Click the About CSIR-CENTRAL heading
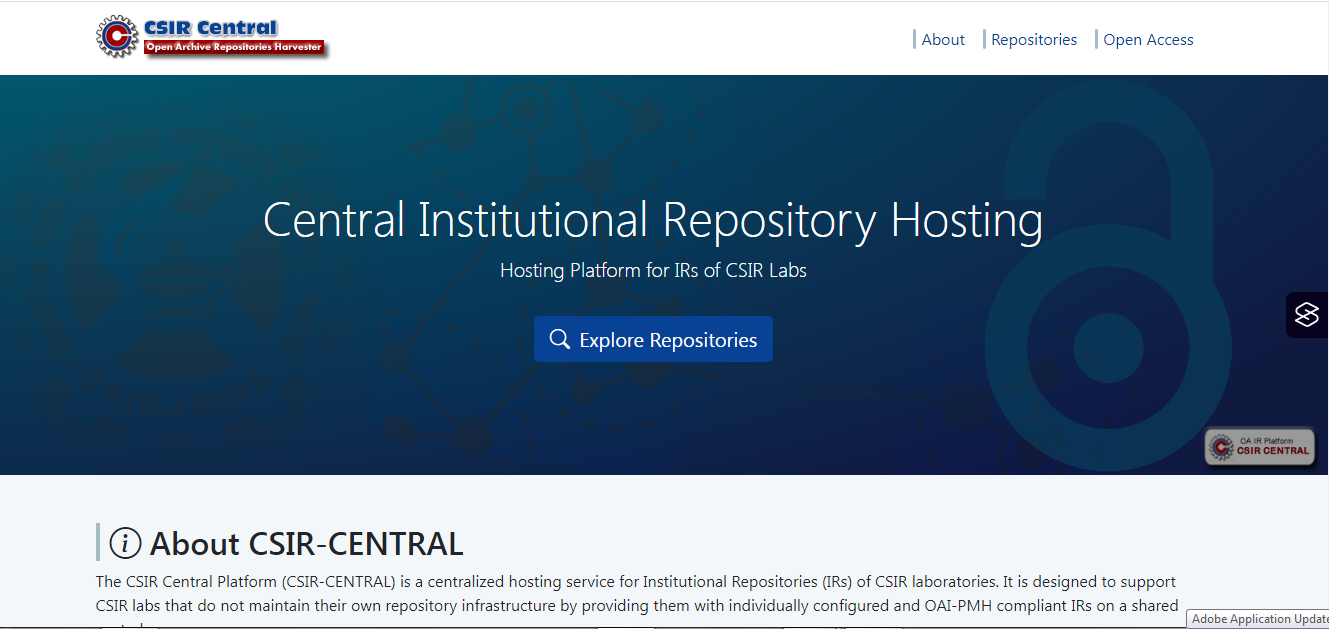The height and width of the screenshot is (629, 1329). pyautogui.click(x=306, y=544)
